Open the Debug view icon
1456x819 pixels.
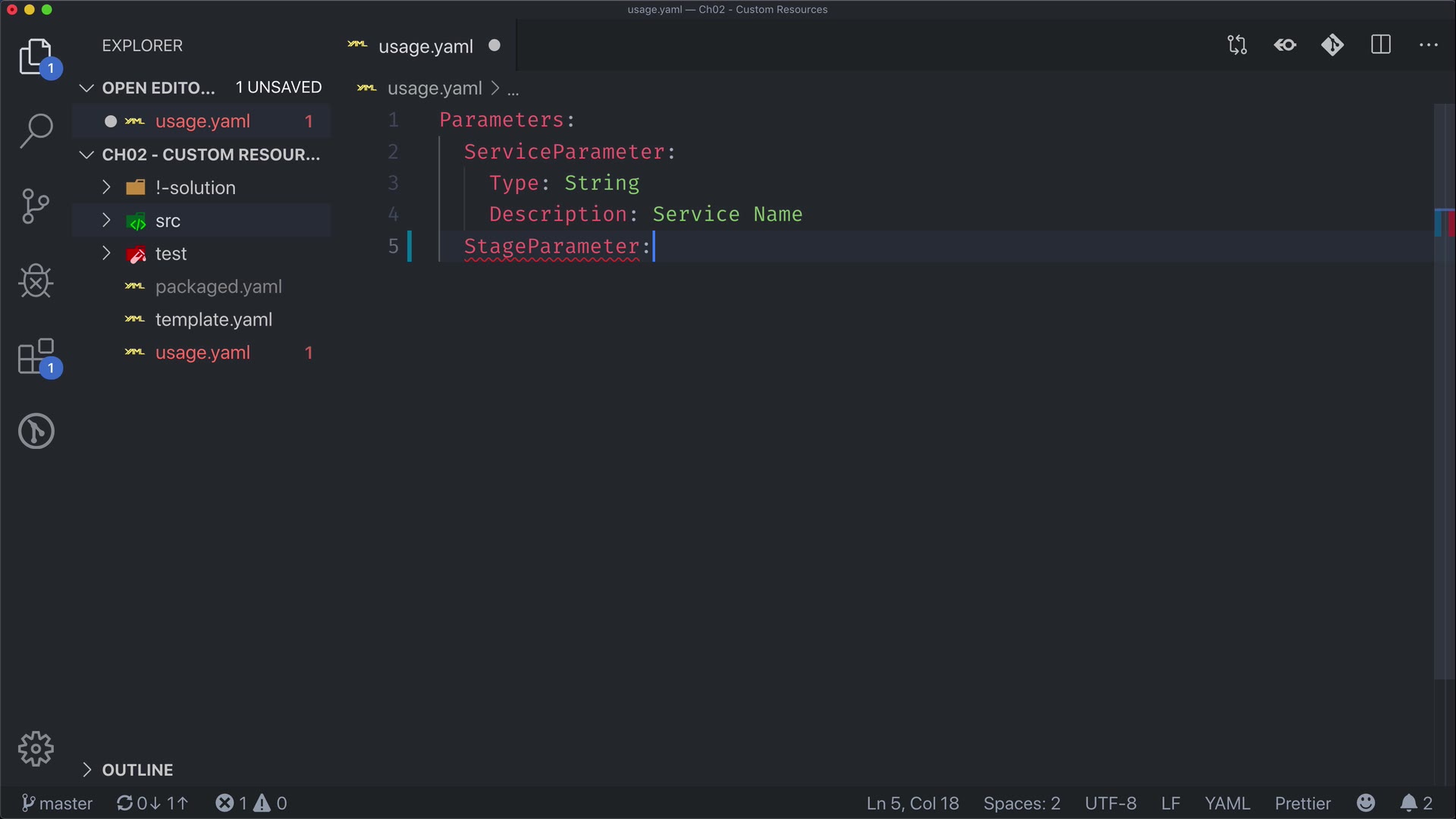(36, 281)
